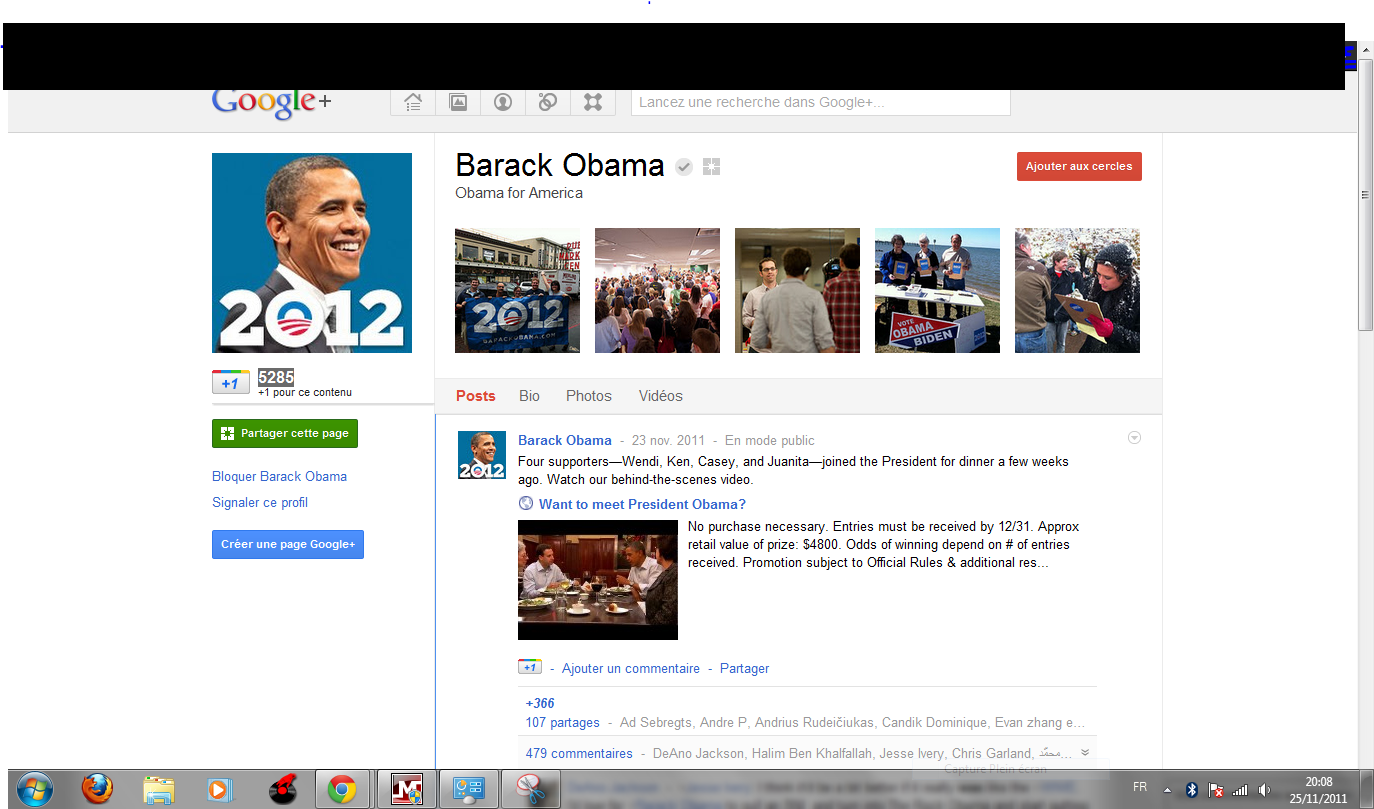
Task: Click the 'Signaler ce profil' link
Action: [260, 503]
